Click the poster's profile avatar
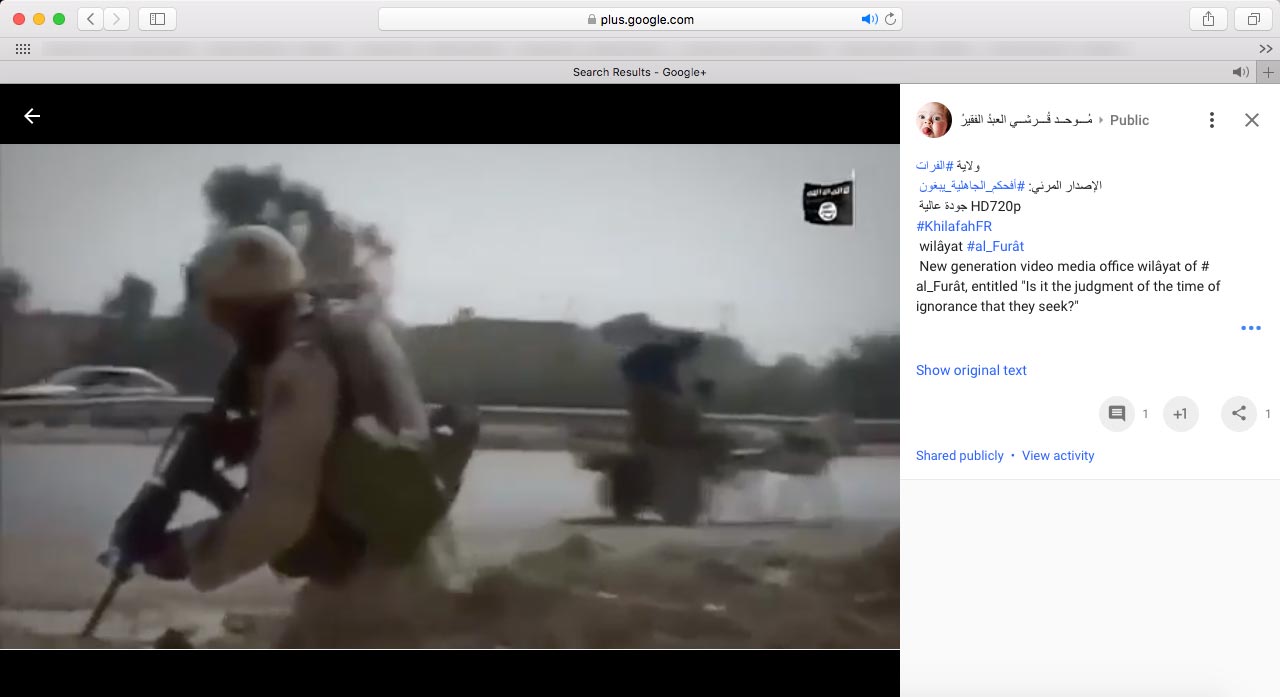 tap(934, 120)
